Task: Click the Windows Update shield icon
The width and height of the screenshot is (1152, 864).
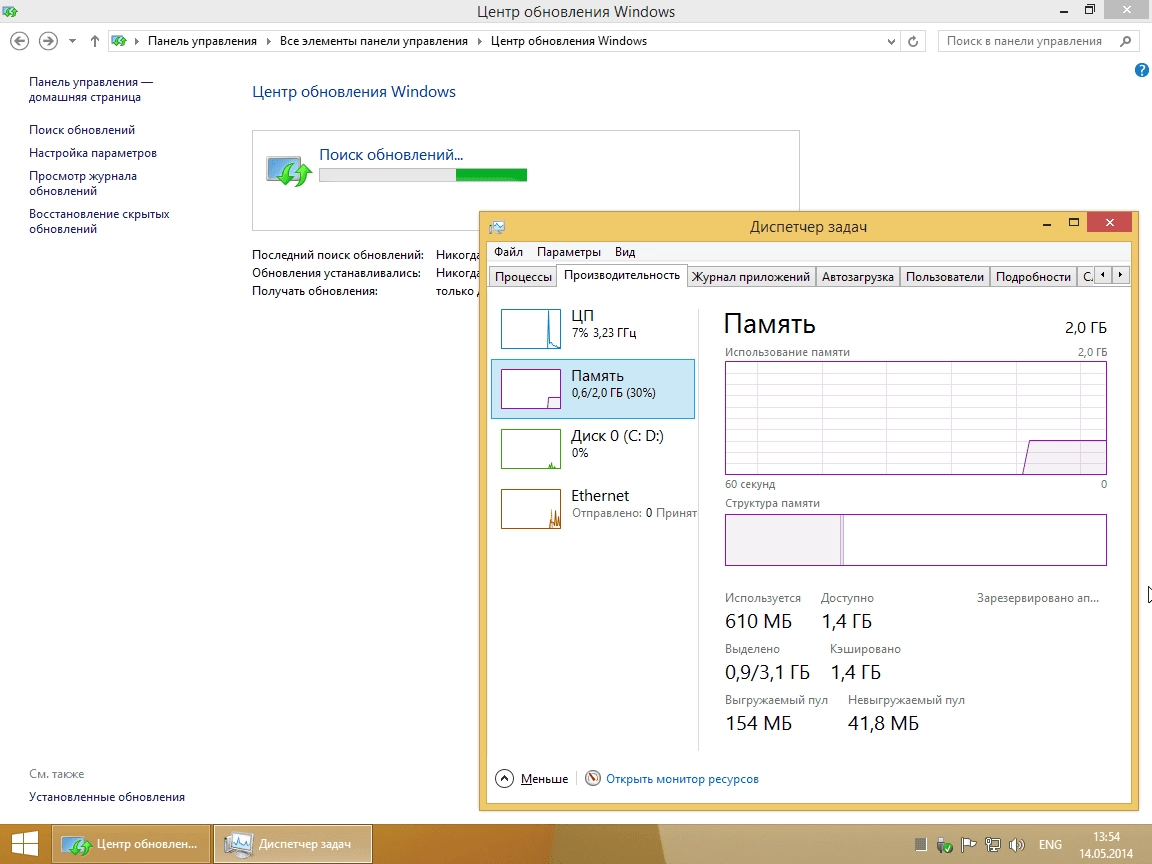Action: [288, 170]
